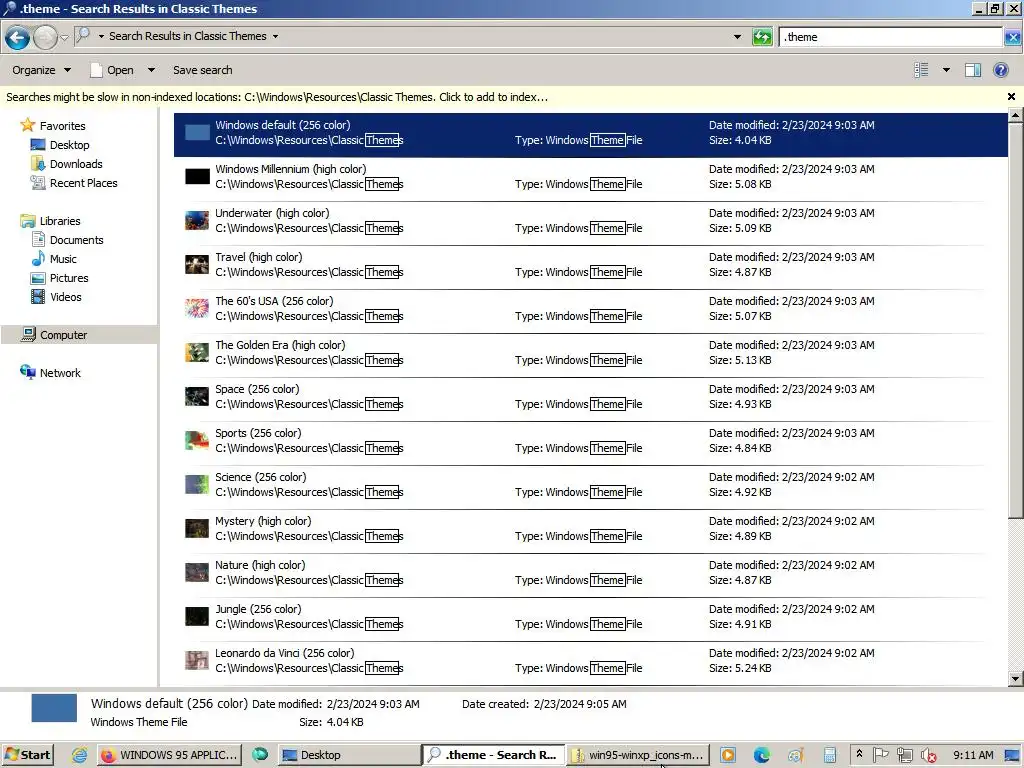Click Save search
The image size is (1024, 768).
pos(202,70)
